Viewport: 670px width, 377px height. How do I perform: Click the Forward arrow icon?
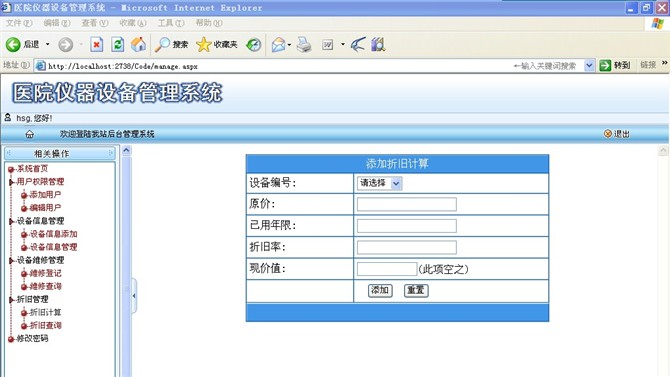pos(65,44)
